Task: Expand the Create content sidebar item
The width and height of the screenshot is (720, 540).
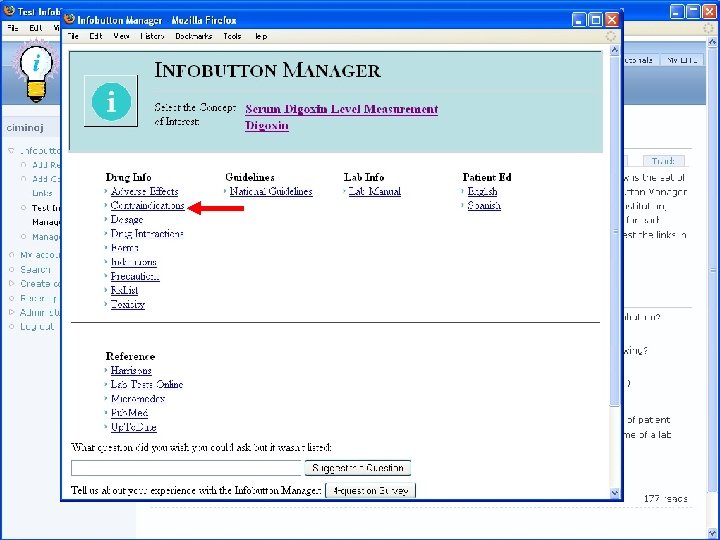Action: point(11,283)
